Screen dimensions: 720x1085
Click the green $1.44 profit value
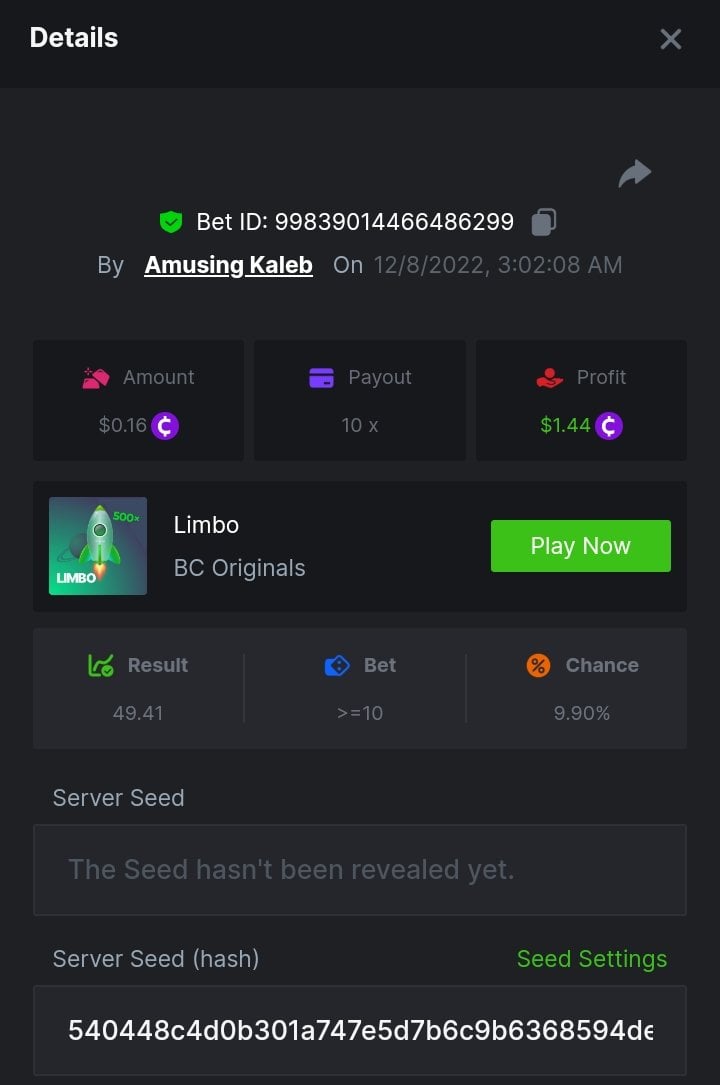[565, 426]
